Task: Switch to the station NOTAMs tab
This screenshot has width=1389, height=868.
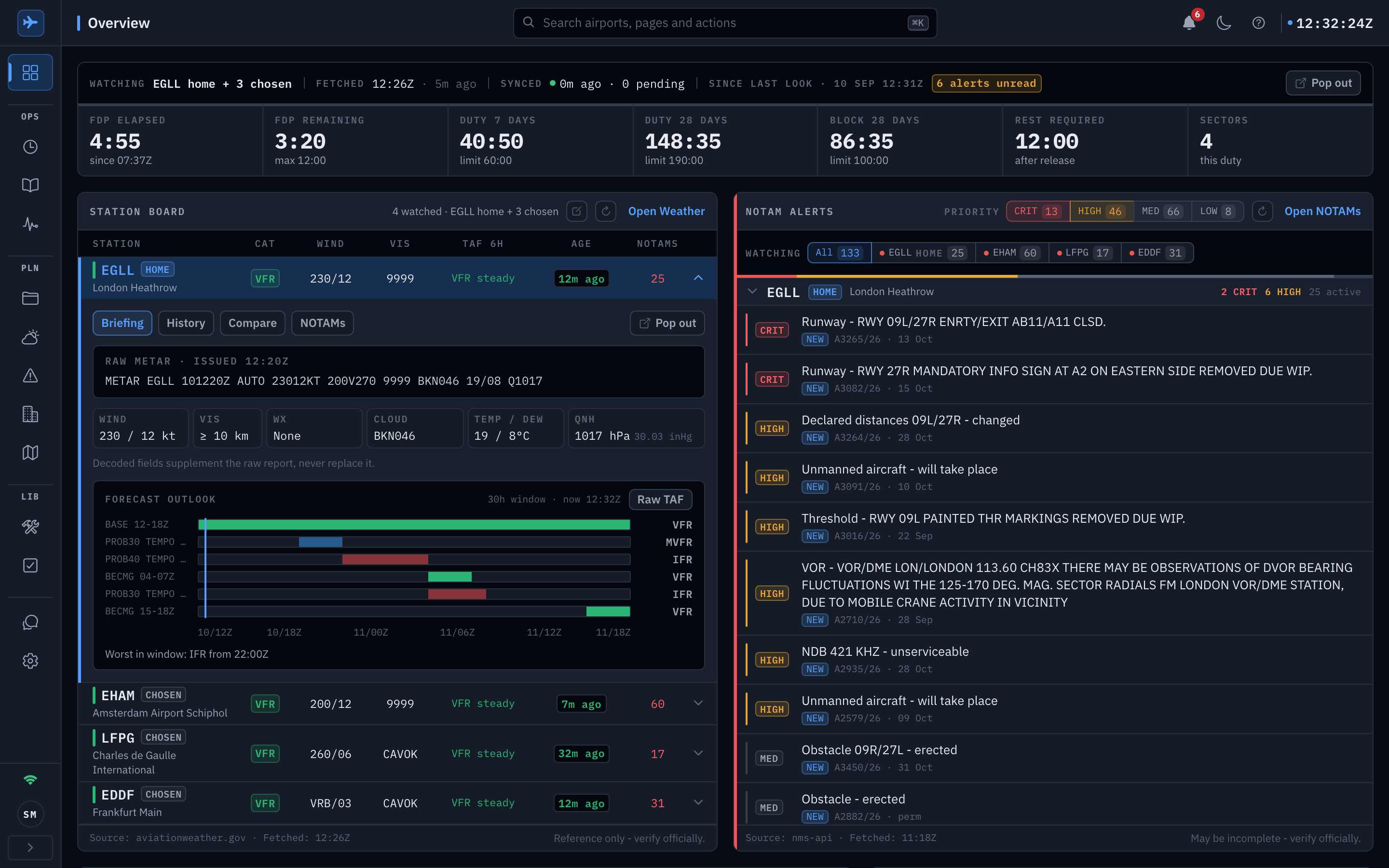Action: point(323,323)
